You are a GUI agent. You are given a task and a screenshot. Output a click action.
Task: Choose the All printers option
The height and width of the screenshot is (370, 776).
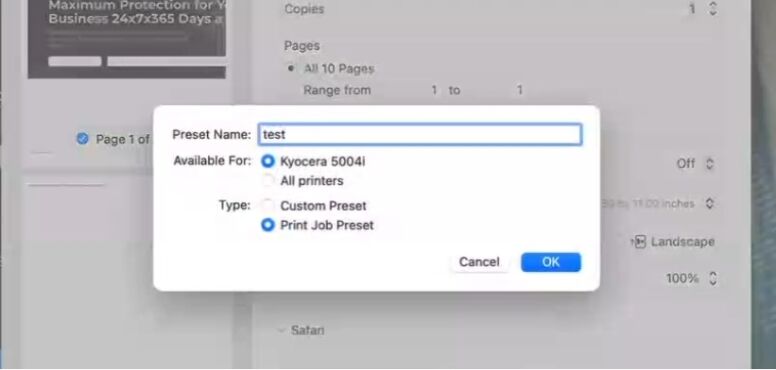268,181
